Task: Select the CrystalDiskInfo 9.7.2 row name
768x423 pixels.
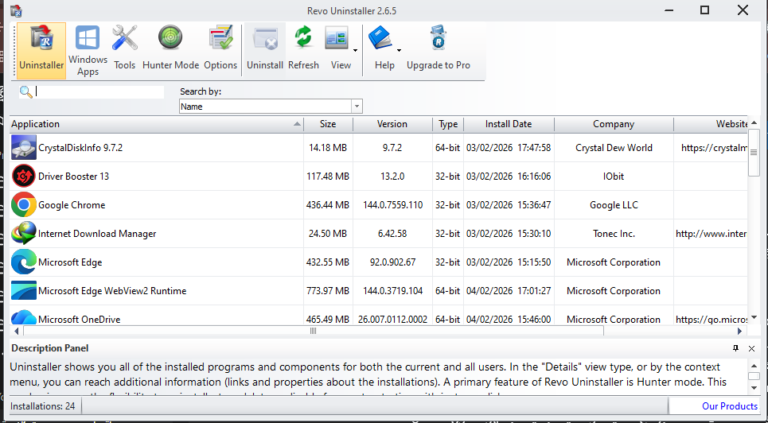Action: 80,147
